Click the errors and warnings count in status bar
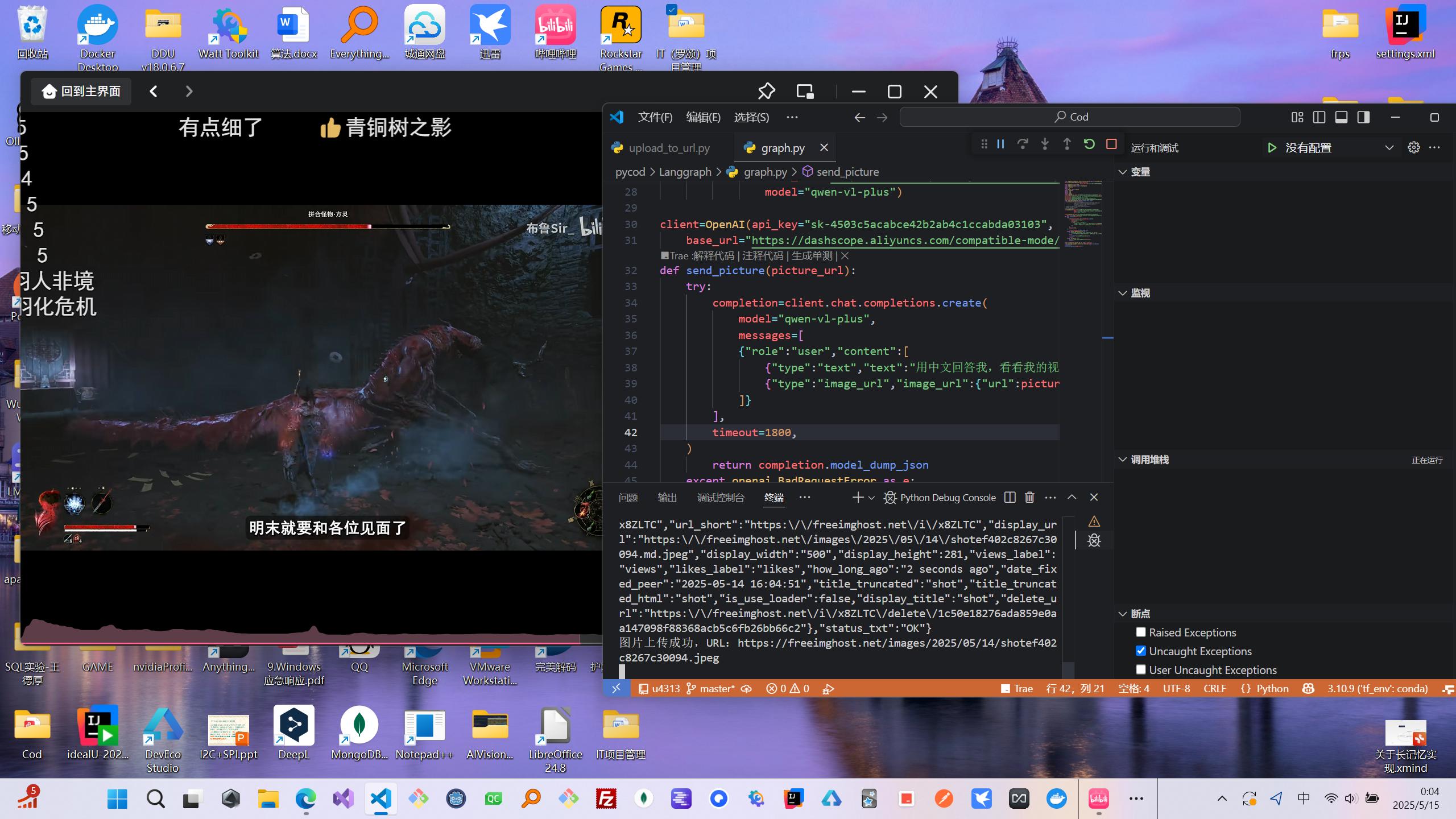This screenshot has height=819, width=1456. tap(788, 689)
